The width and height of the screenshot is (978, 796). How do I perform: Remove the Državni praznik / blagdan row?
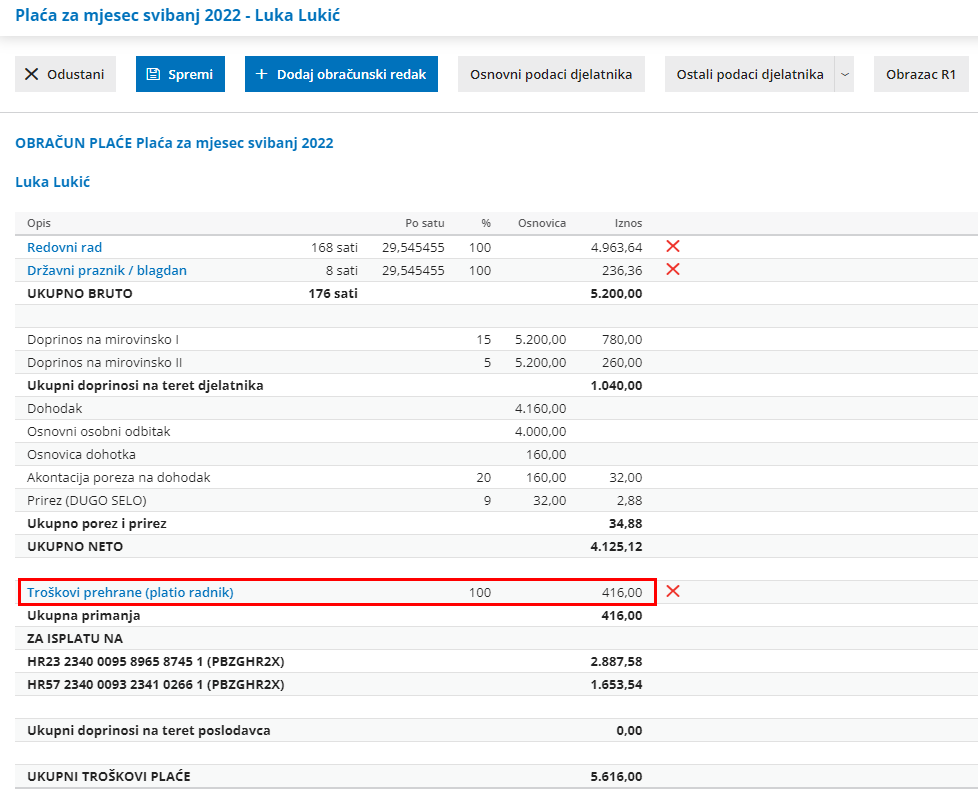[x=673, y=269]
